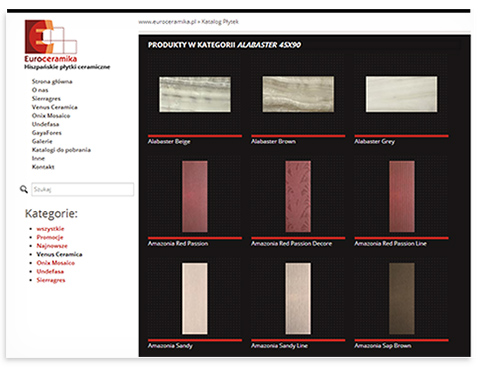
Task: Open the Kontakt menu item
Action: point(43,167)
